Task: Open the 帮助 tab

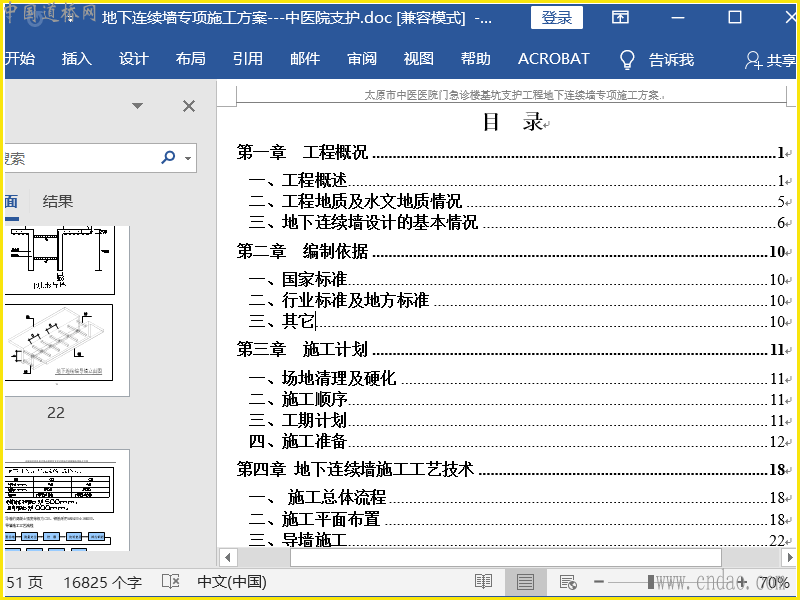Action: tap(476, 59)
